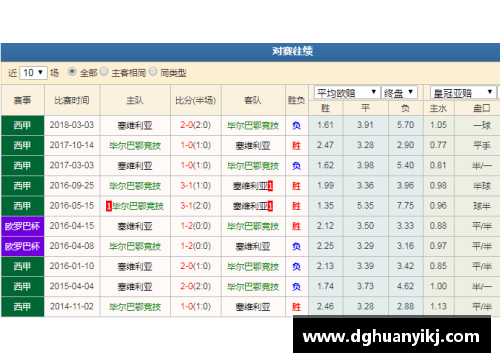
Task: Open score 2-0(1:0) of 2016-01-10 match
Action: click(x=196, y=266)
